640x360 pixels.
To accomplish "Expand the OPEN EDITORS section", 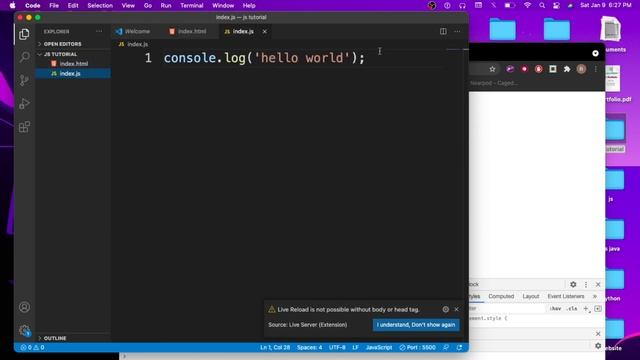I will [x=62, y=44].
